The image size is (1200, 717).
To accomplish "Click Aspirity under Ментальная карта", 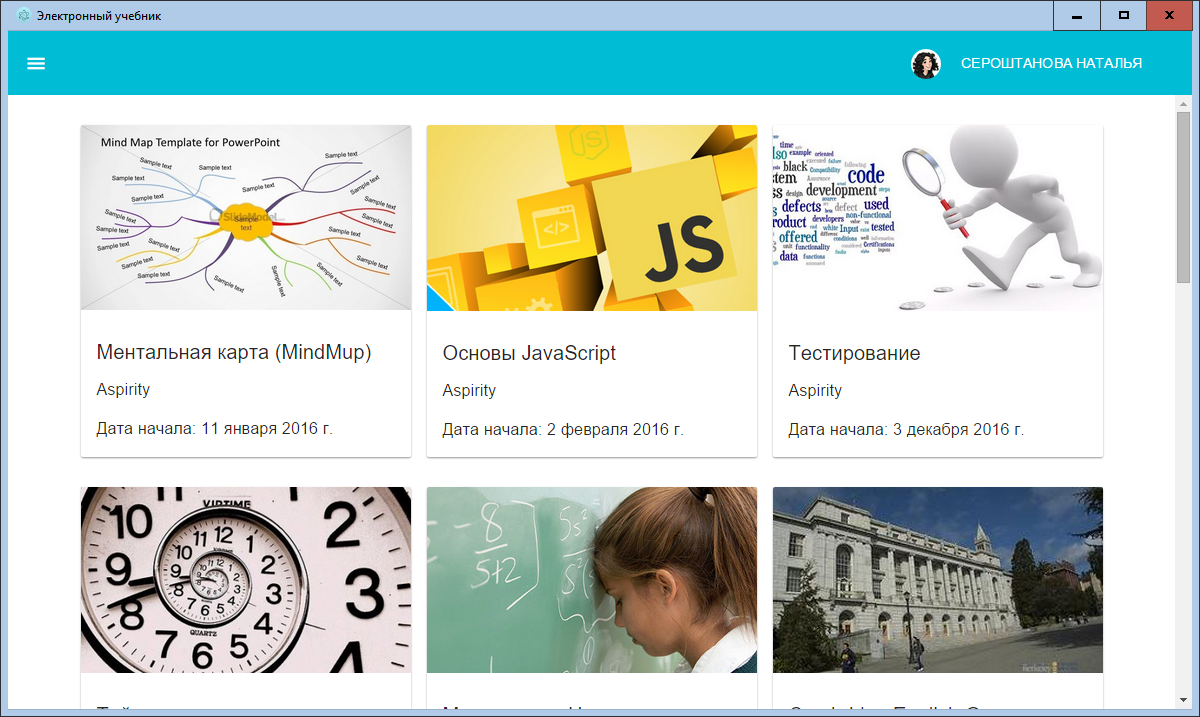I will 123,390.
